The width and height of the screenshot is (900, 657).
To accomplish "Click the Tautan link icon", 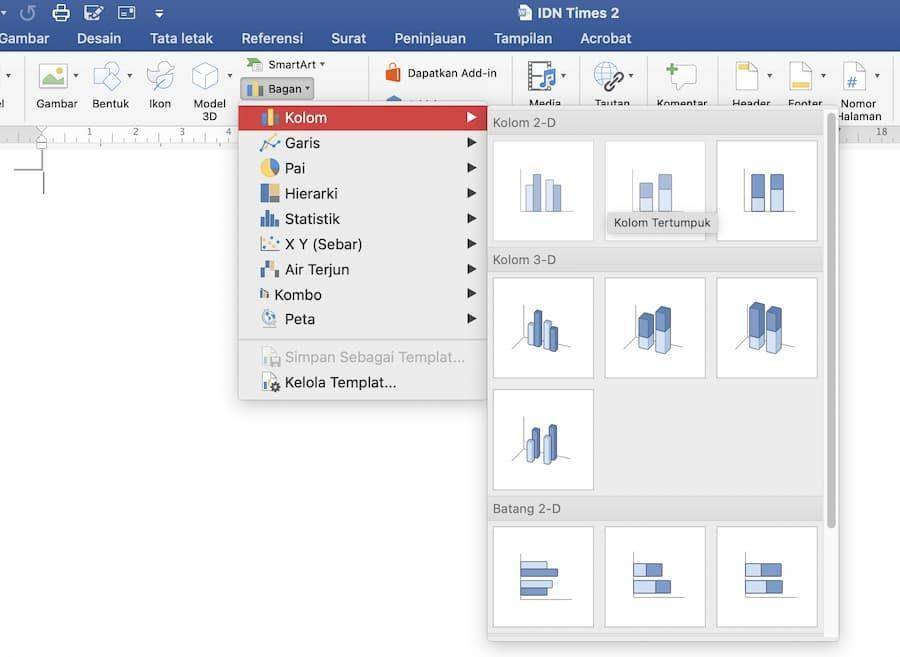I will click(608, 76).
